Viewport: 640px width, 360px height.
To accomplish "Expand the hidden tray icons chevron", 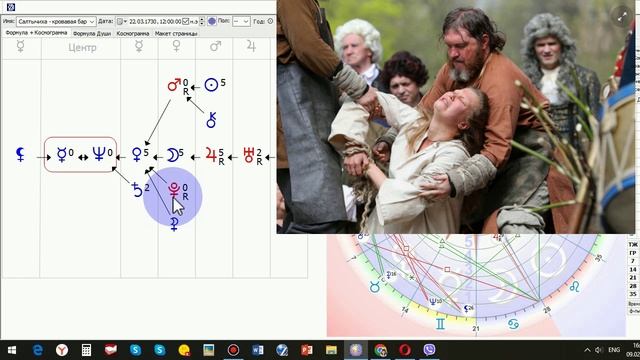I will (x=587, y=350).
